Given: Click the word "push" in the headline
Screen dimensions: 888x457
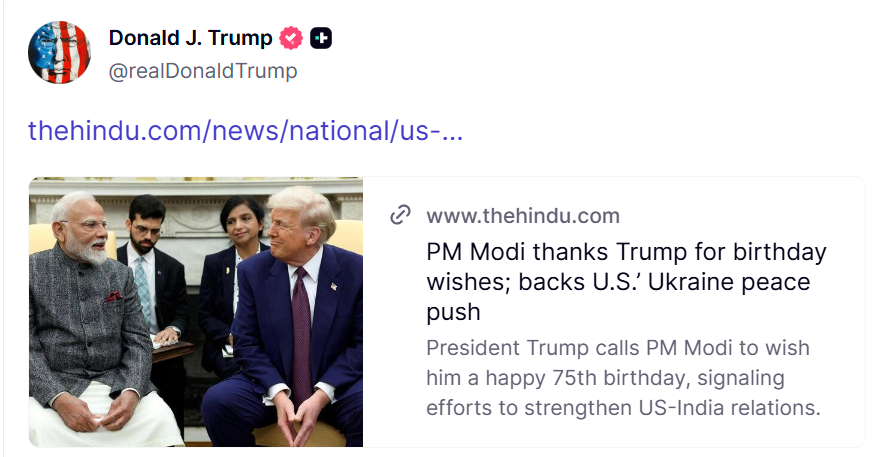Looking at the screenshot, I should point(453,312).
